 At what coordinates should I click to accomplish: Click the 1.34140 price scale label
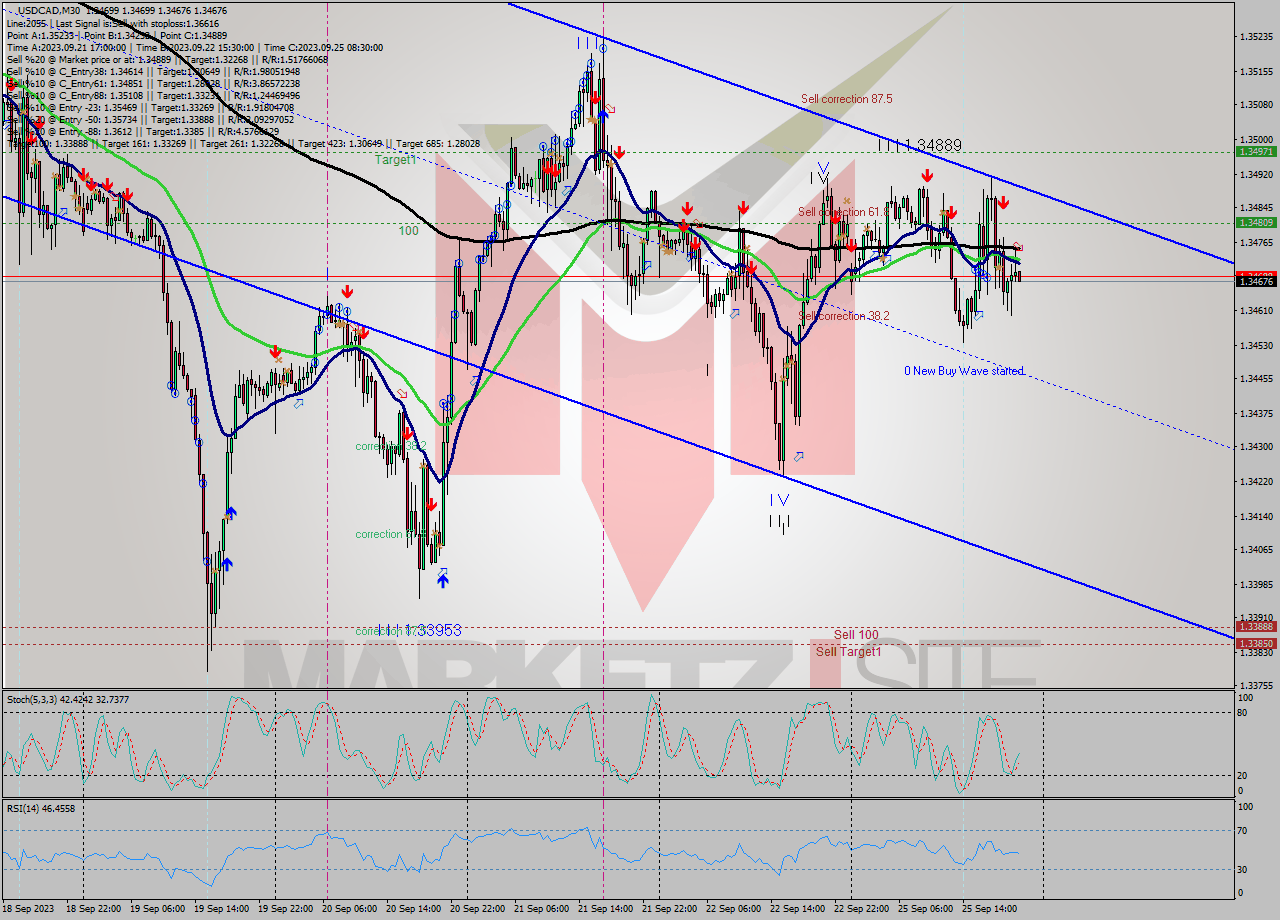pos(1256,516)
